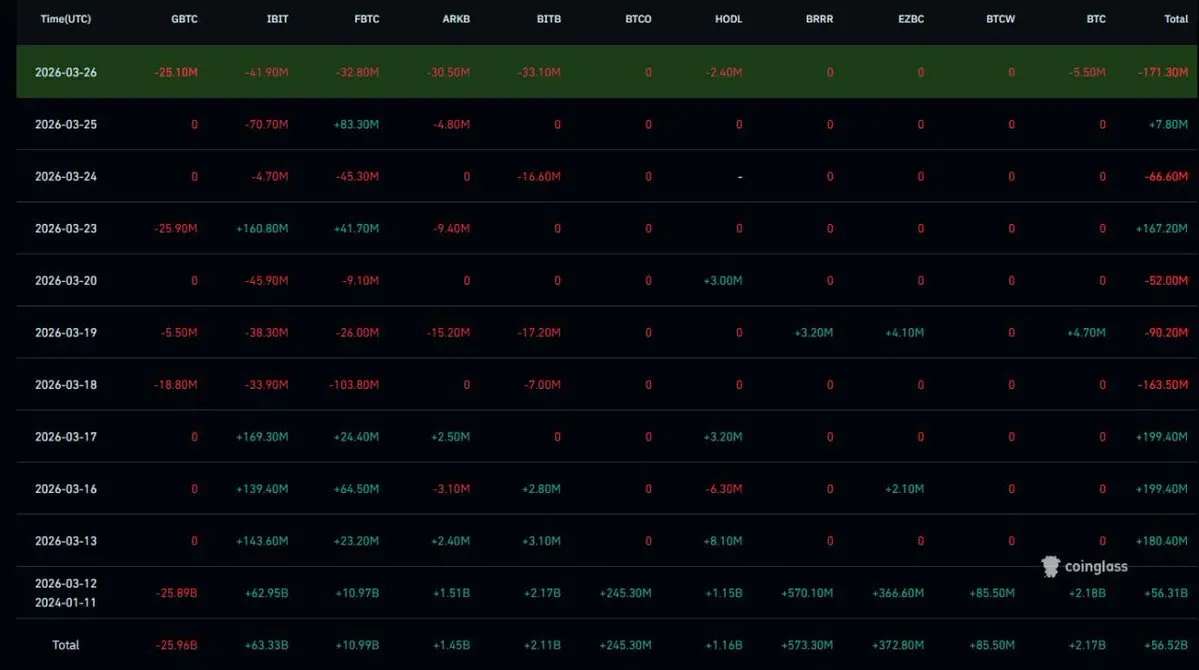1199x670 pixels.
Task: Select the 2026-03-20 date cell
Action: [66, 281]
